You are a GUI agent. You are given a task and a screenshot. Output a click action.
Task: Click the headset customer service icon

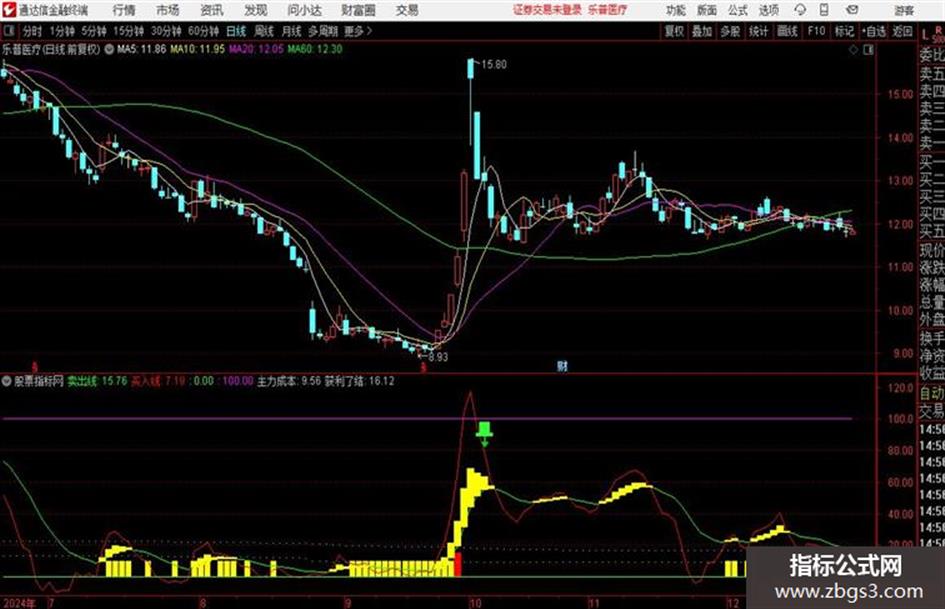point(800,10)
